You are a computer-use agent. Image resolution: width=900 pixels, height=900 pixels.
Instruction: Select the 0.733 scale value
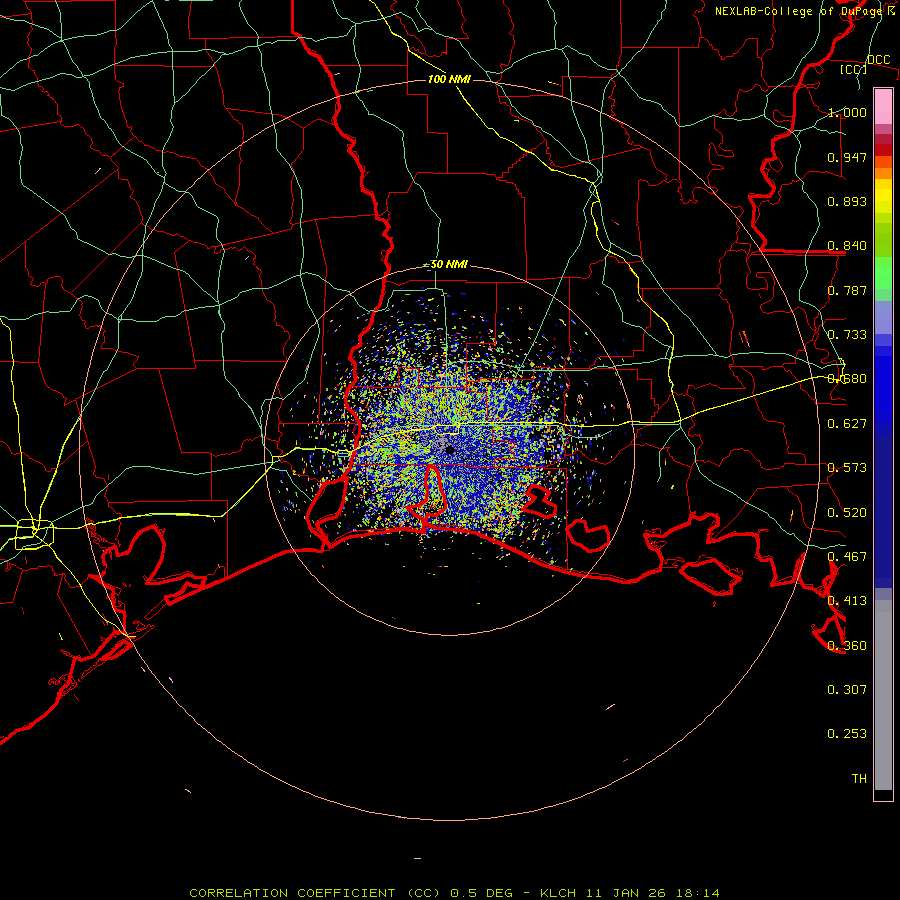(847, 335)
